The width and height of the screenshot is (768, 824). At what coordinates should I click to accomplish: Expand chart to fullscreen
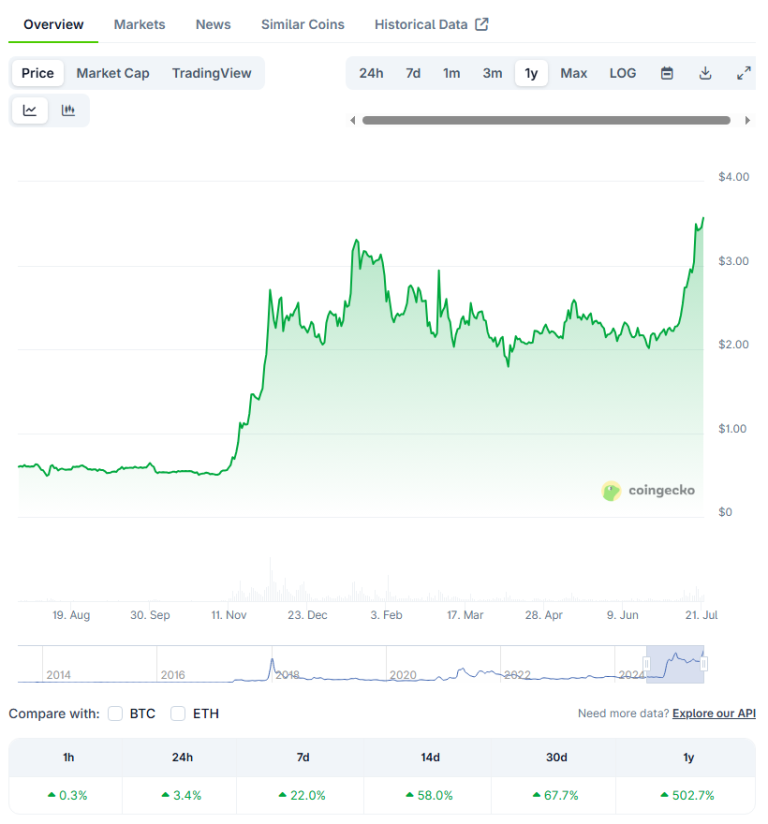click(x=742, y=72)
